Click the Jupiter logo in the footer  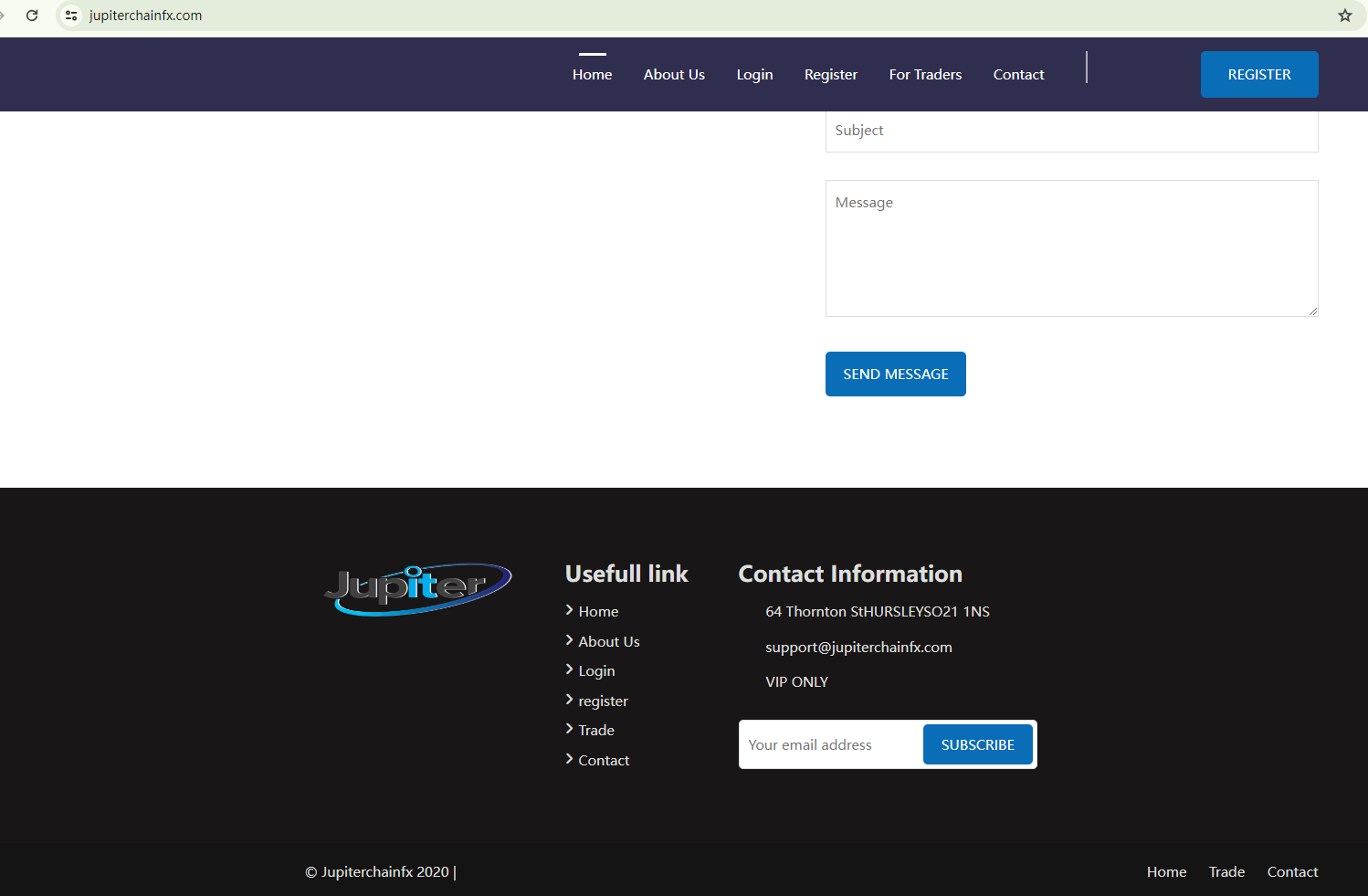[x=418, y=589]
